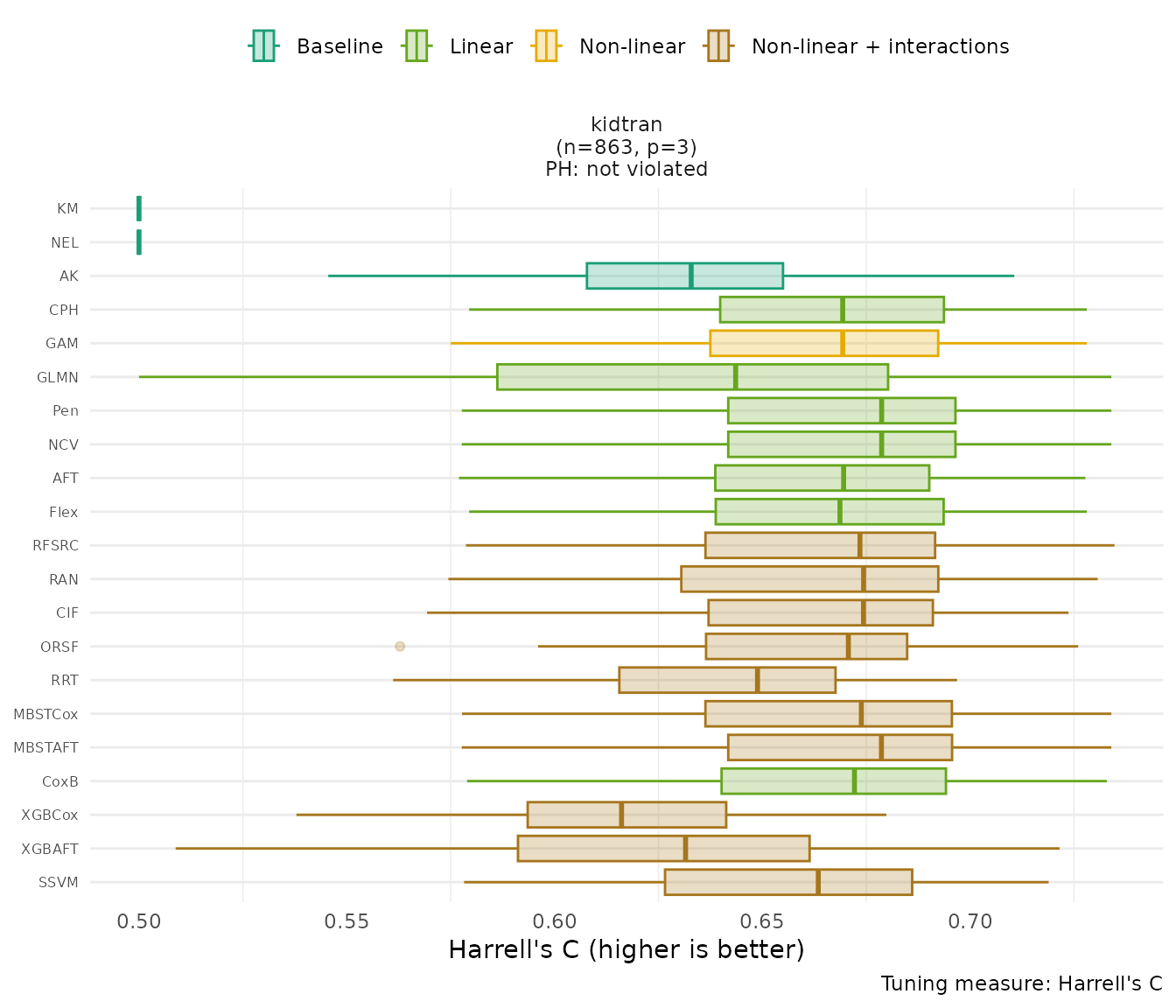1176x1008 pixels.
Task: Click the Non-linear + interactions legend icon
Action: (718, 46)
